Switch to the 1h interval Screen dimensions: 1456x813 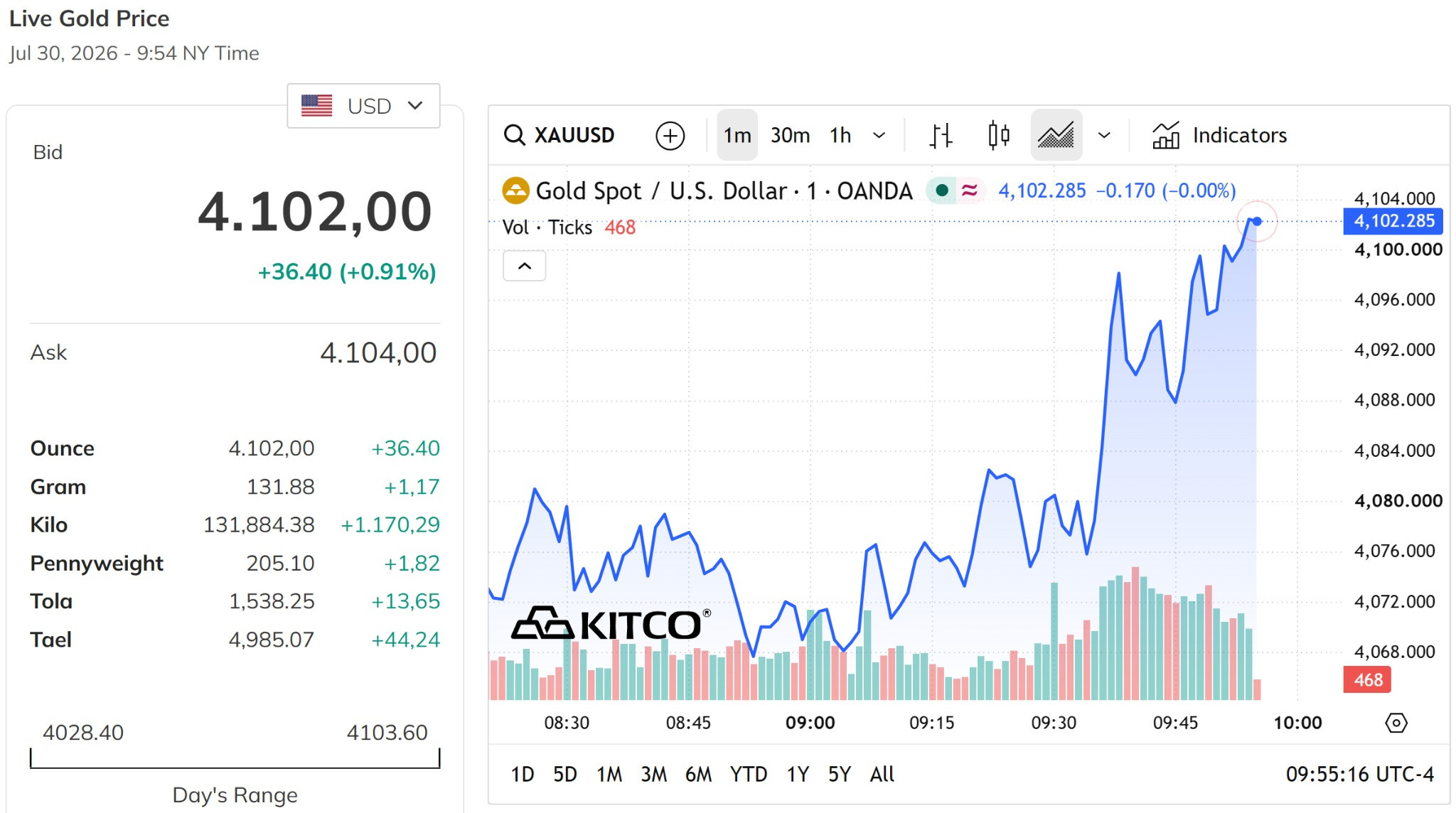click(840, 135)
